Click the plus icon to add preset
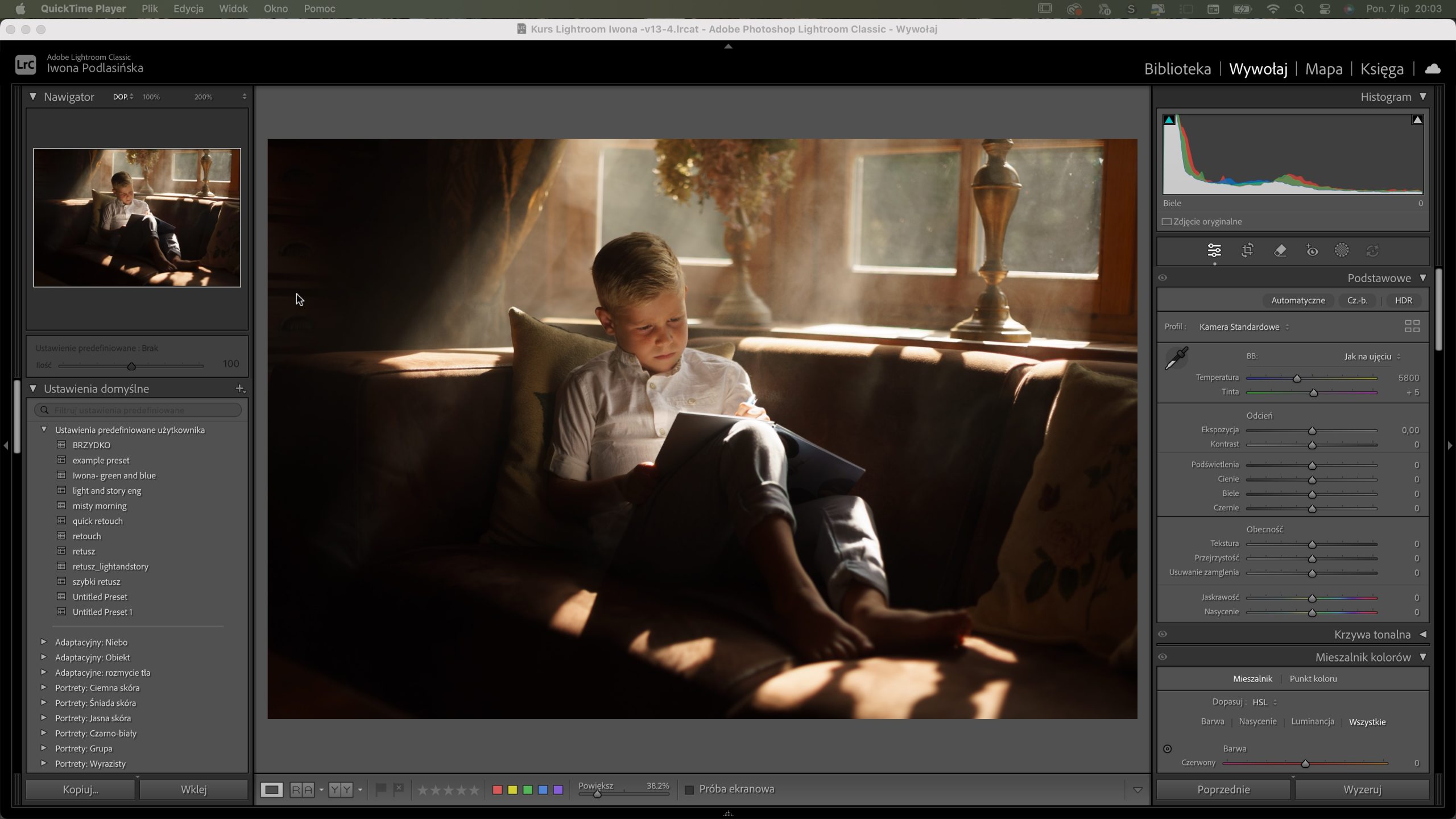Image resolution: width=1456 pixels, height=819 pixels. (x=240, y=389)
